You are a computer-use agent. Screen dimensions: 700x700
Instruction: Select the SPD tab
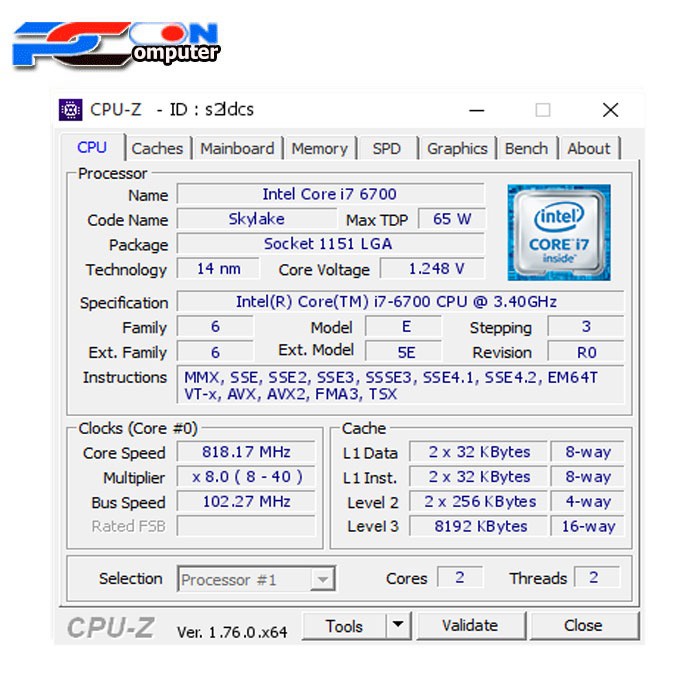[386, 148]
